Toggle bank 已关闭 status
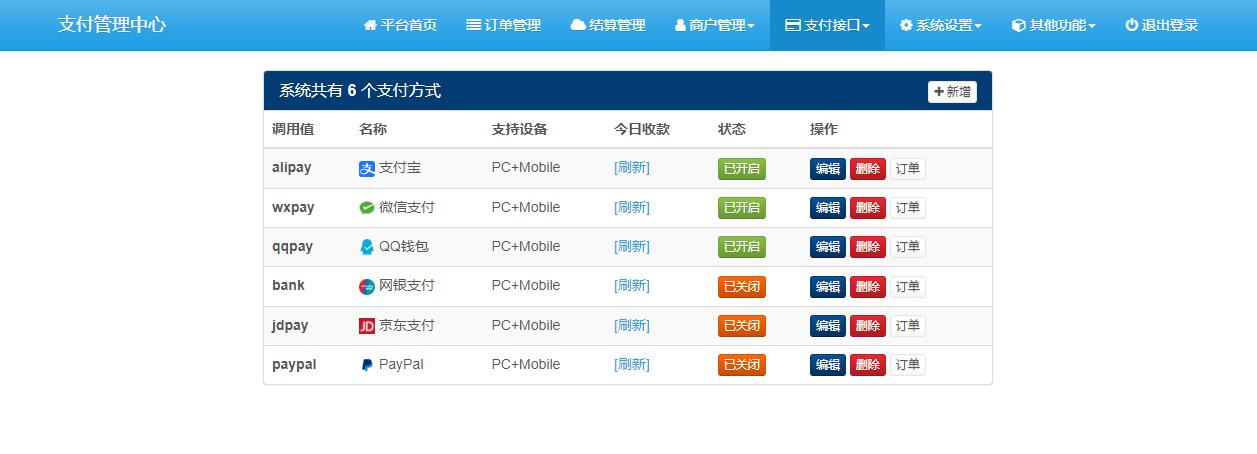Screen dimensions: 1257x454 pos(742,287)
